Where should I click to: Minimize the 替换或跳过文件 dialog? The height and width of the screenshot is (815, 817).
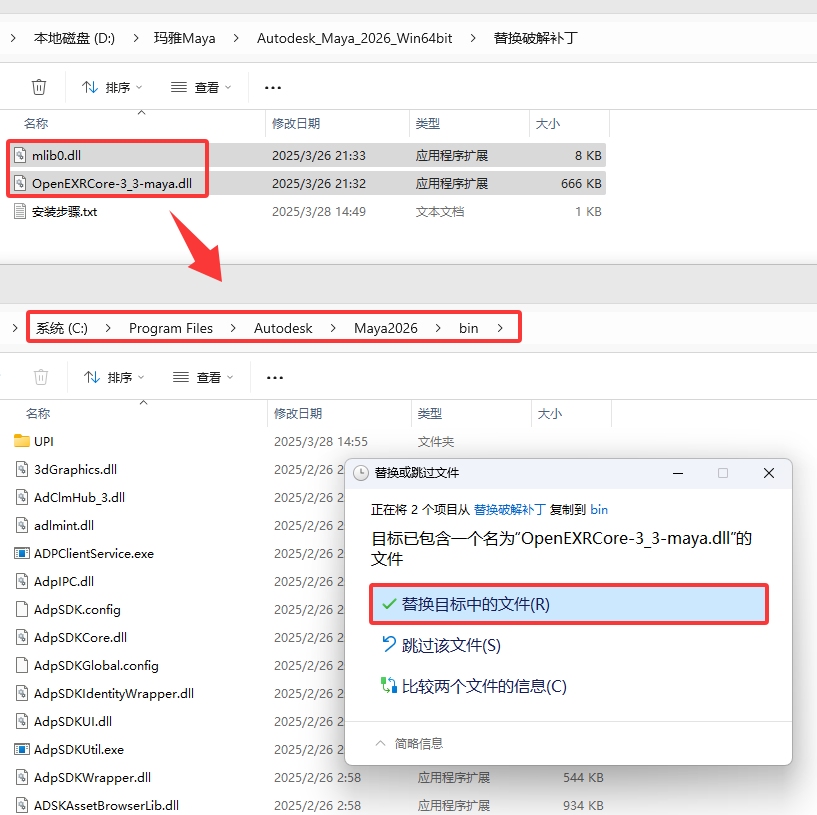678,473
